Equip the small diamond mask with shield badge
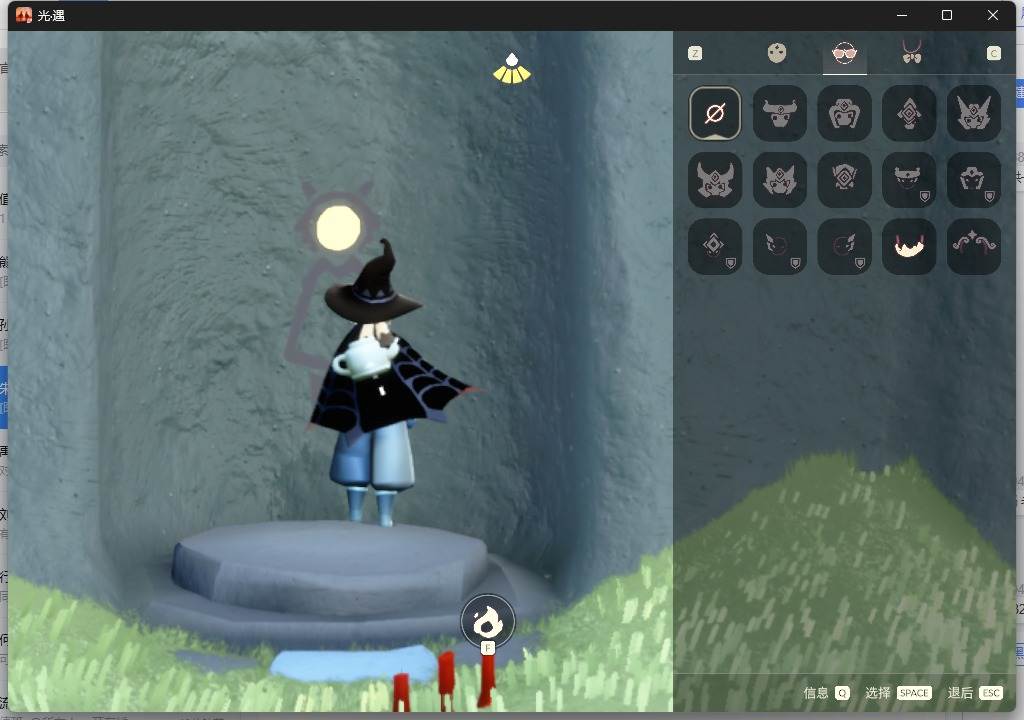This screenshot has height=720, width=1024. [x=714, y=246]
